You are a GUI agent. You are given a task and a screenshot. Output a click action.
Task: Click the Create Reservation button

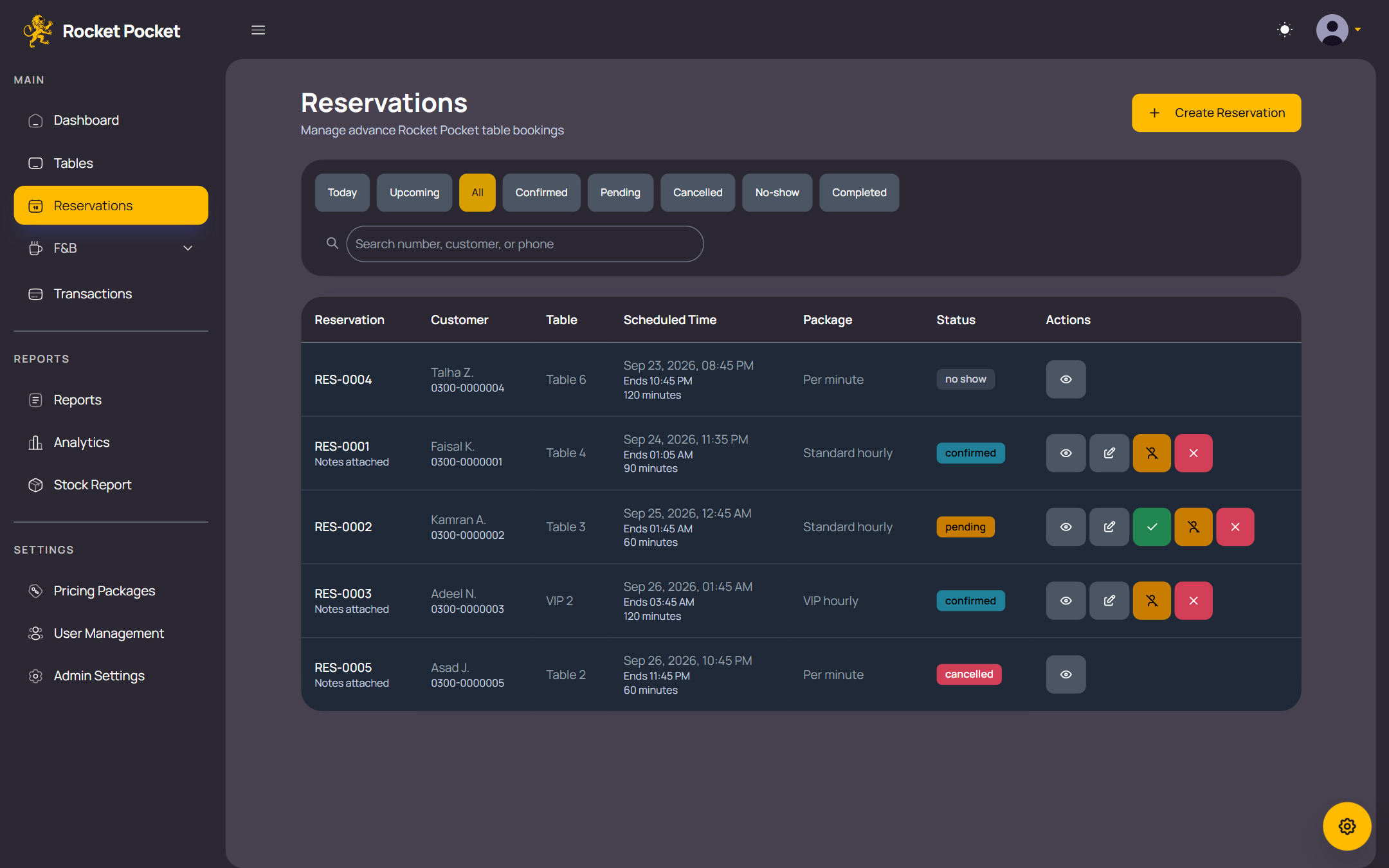[1216, 113]
